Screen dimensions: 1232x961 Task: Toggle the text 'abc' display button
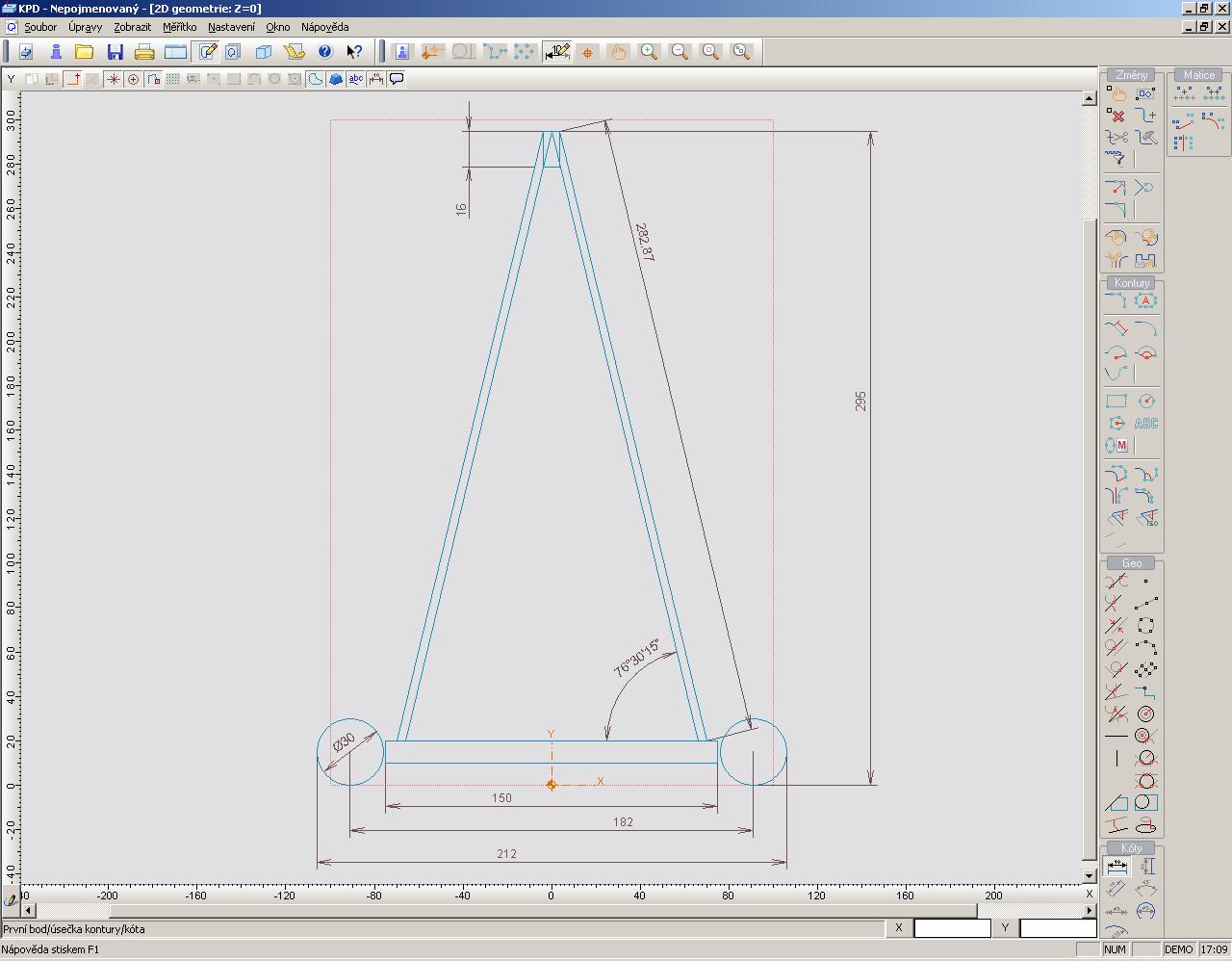pos(356,79)
